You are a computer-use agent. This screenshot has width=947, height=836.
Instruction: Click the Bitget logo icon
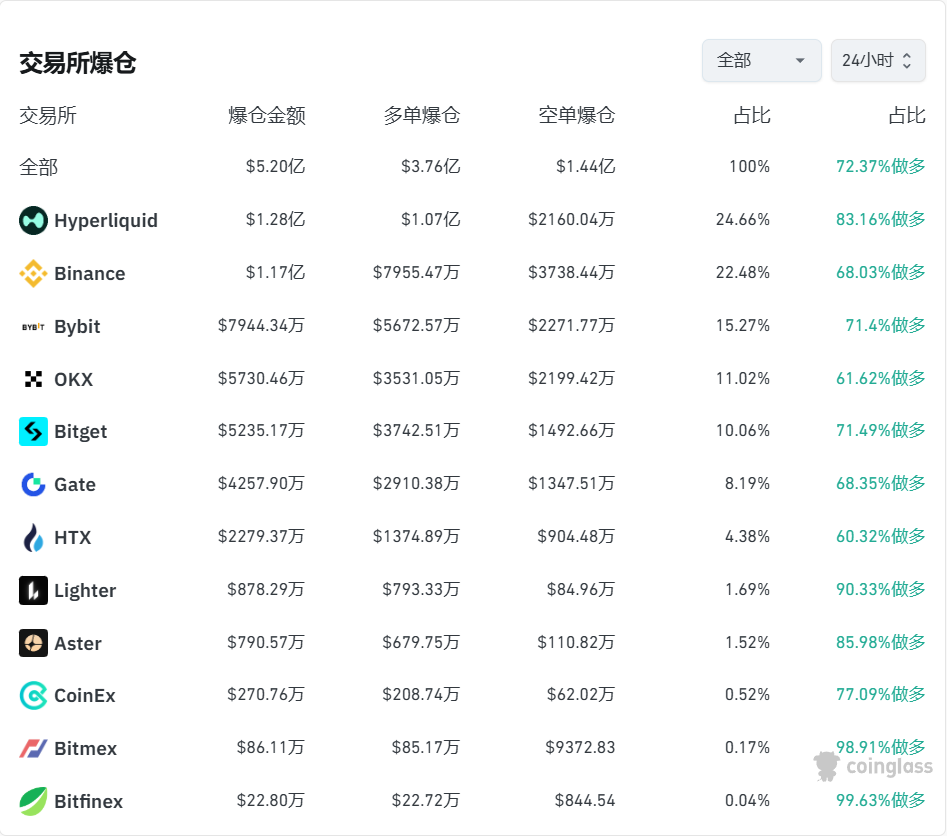click(33, 431)
